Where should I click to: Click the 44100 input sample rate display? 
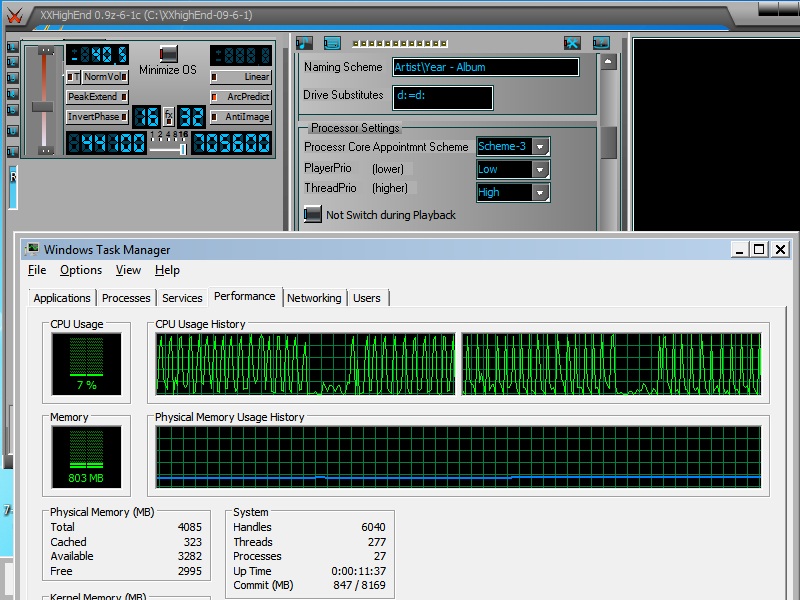106,143
